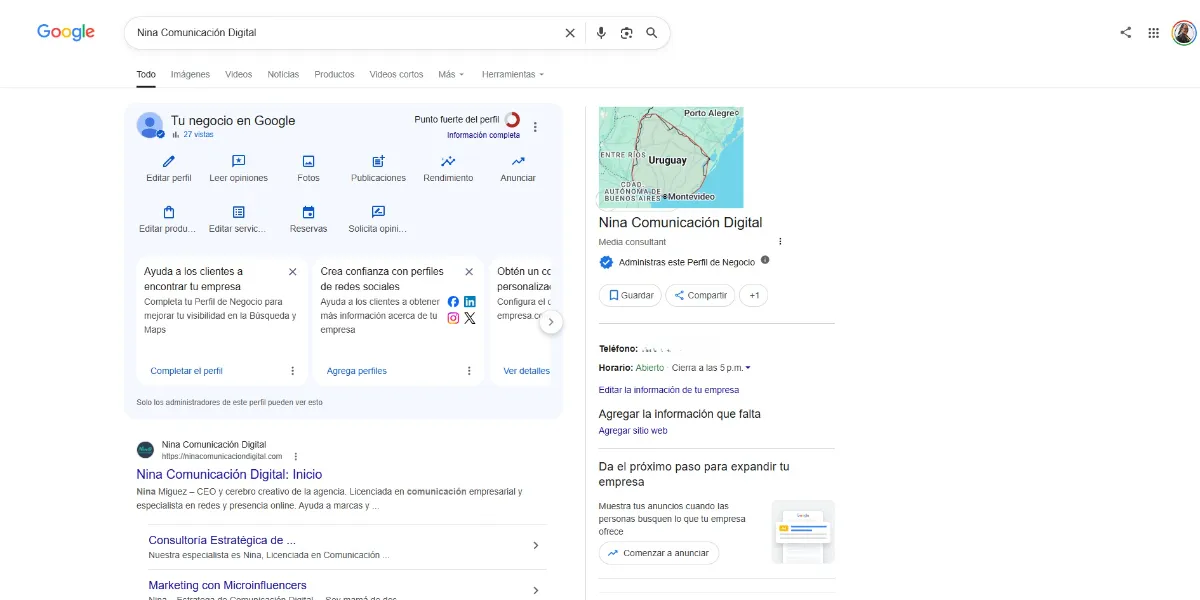Image resolution: width=1200 pixels, height=600 pixels.
Task: Expand business hours dropdown
Action: click(748, 368)
